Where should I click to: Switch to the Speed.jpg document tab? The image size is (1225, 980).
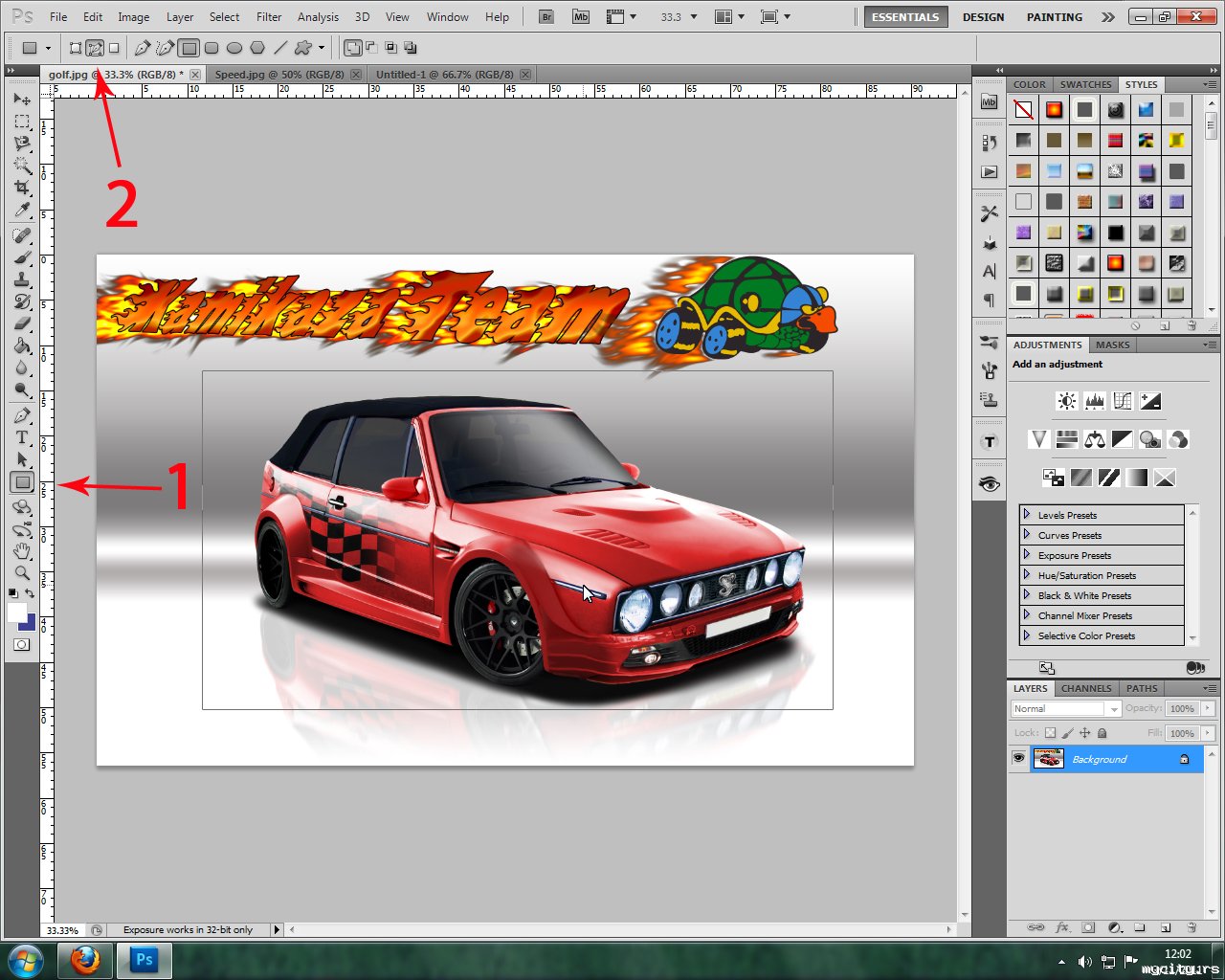(x=278, y=75)
